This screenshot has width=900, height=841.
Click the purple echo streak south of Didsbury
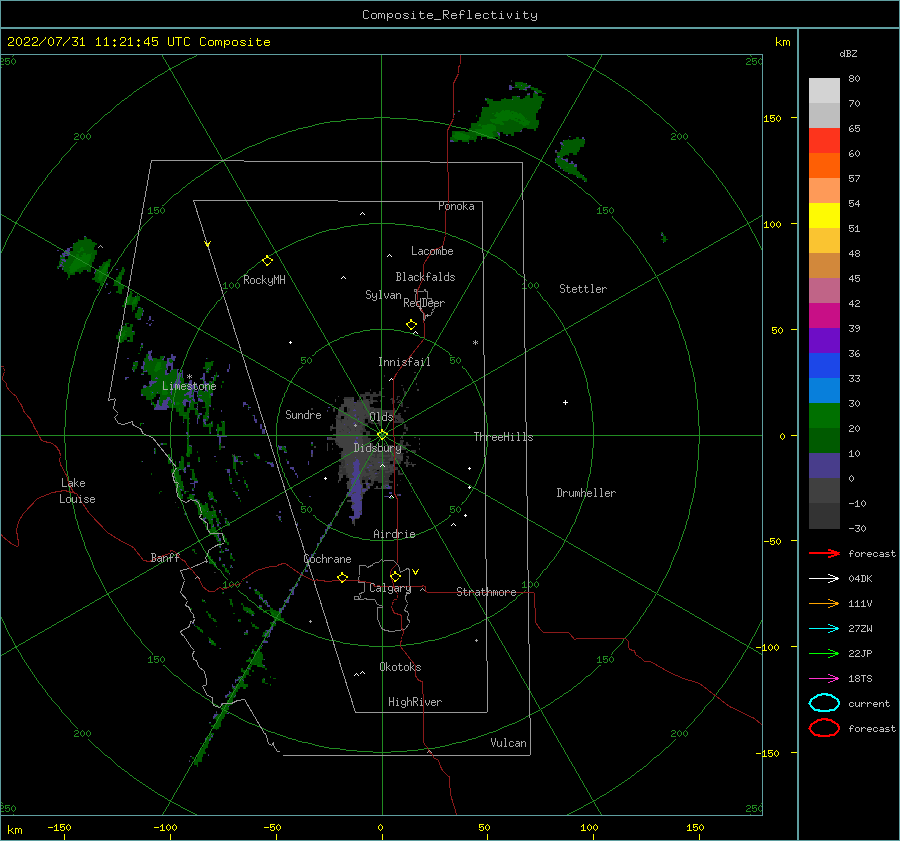tap(356, 494)
